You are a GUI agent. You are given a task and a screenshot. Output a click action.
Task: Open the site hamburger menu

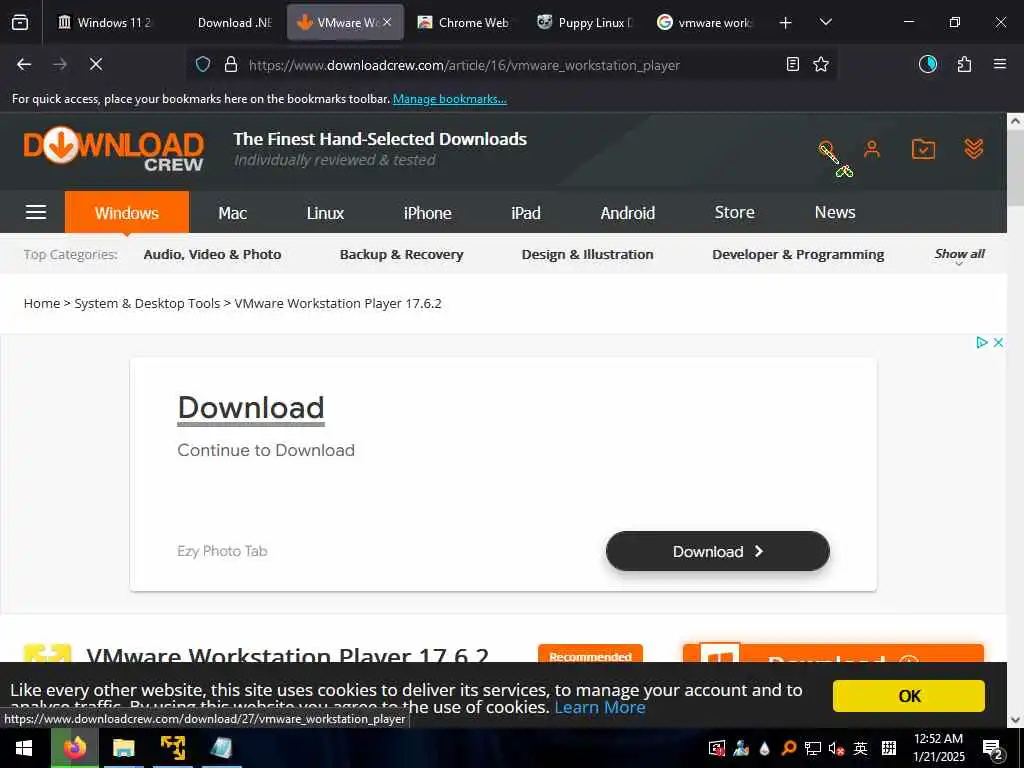pyautogui.click(x=36, y=212)
